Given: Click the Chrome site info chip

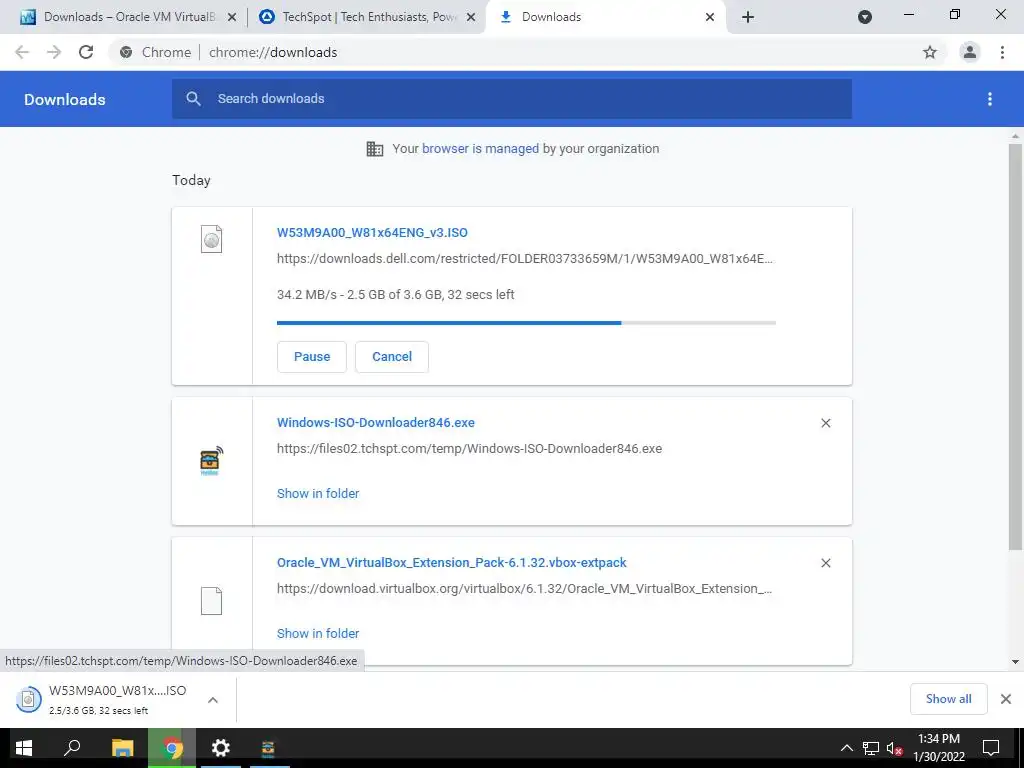Looking at the screenshot, I should [157, 52].
